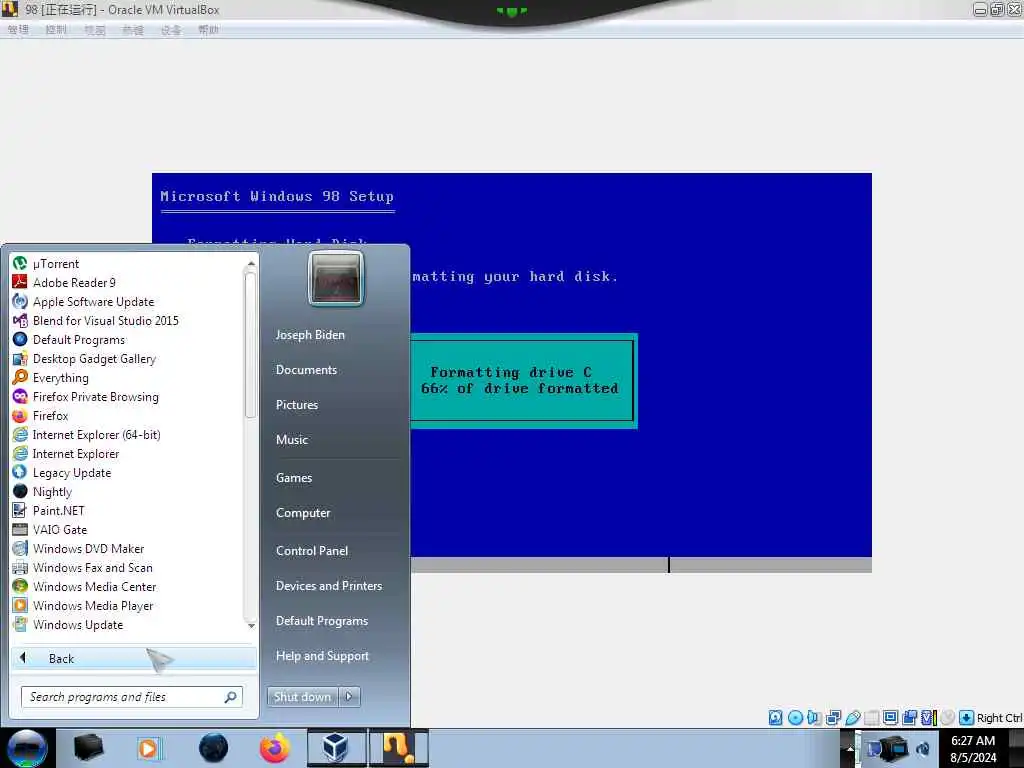Open Adobe Reader 9
Screen dimensions: 1024x768
[64, 283]
